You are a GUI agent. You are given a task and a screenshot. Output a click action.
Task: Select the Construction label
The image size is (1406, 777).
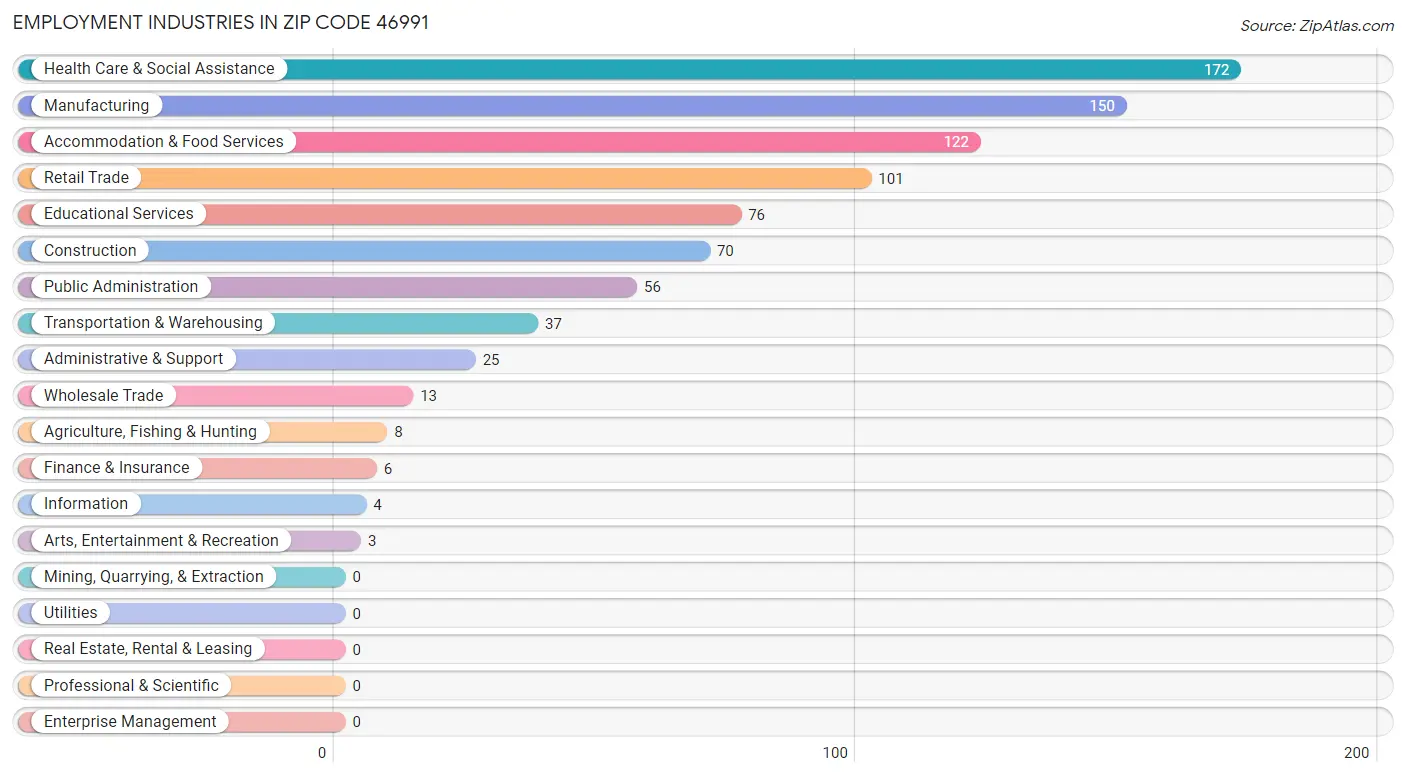pos(90,250)
